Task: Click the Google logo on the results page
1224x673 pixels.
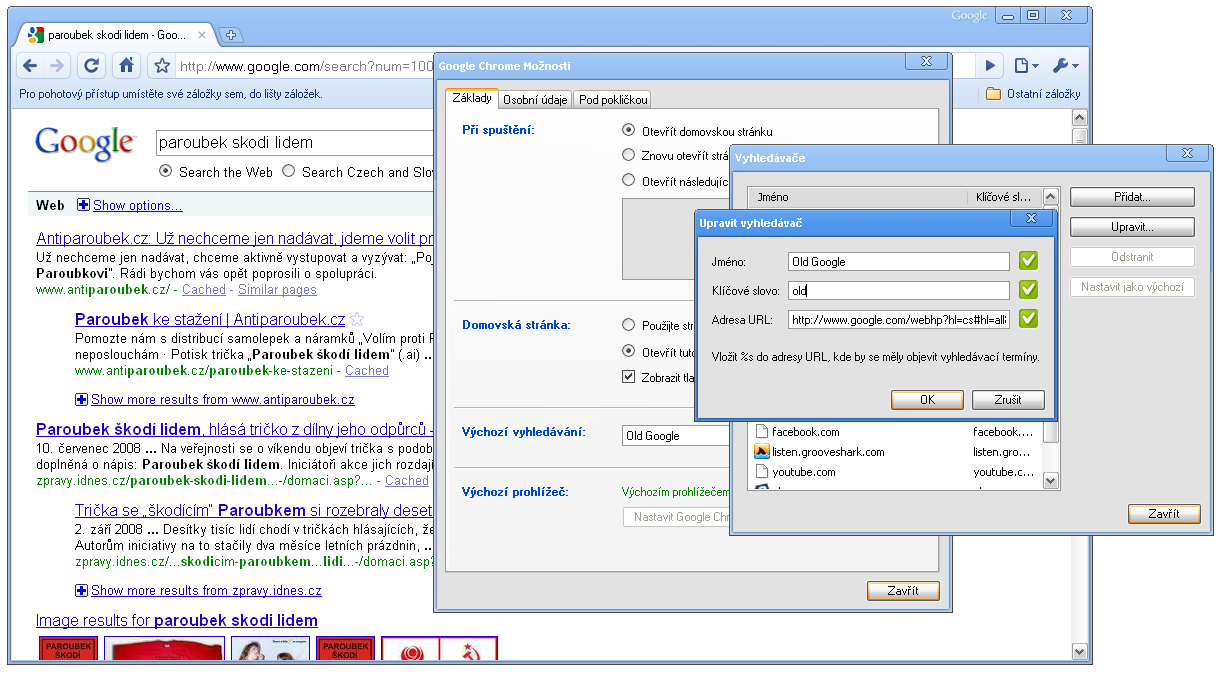Action: pos(85,143)
